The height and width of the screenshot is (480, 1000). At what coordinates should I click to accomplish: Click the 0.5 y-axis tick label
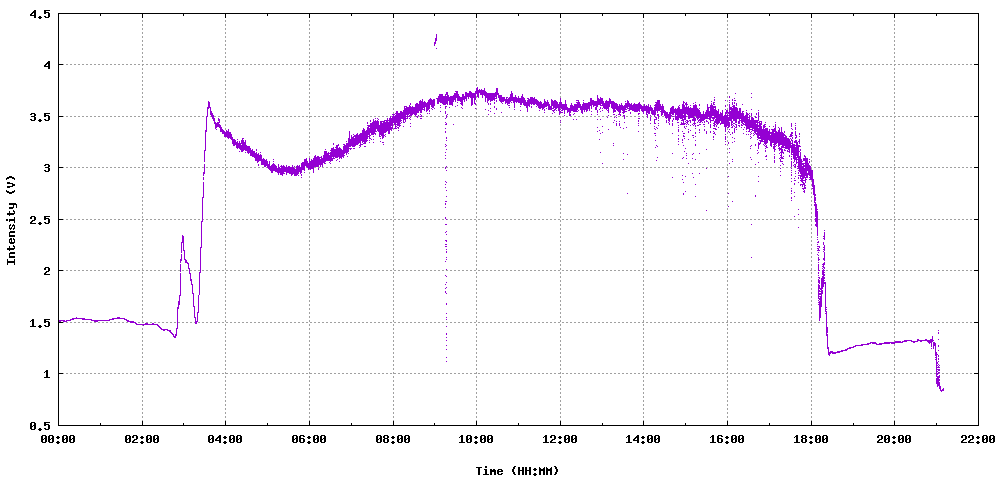coord(40,425)
